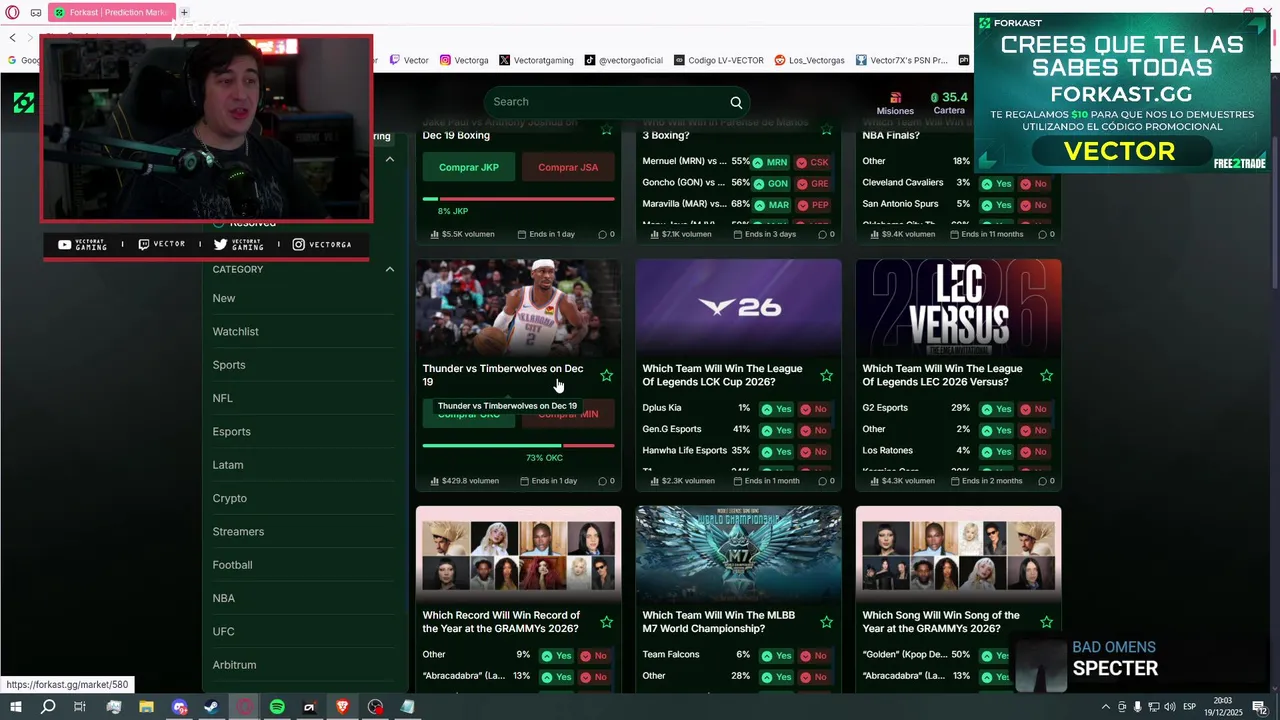Screen dimensions: 1280x720
Task: Select No for Gen.G Esports
Action: pyautogui.click(x=814, y=430)
